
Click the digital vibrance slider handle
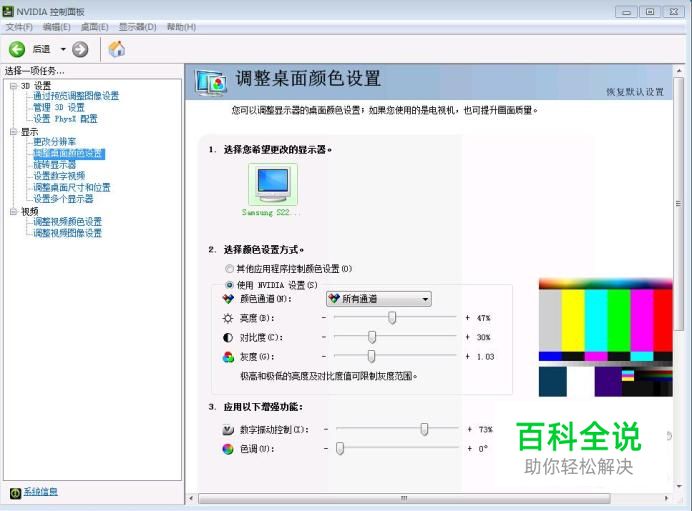tap(424, 429)
